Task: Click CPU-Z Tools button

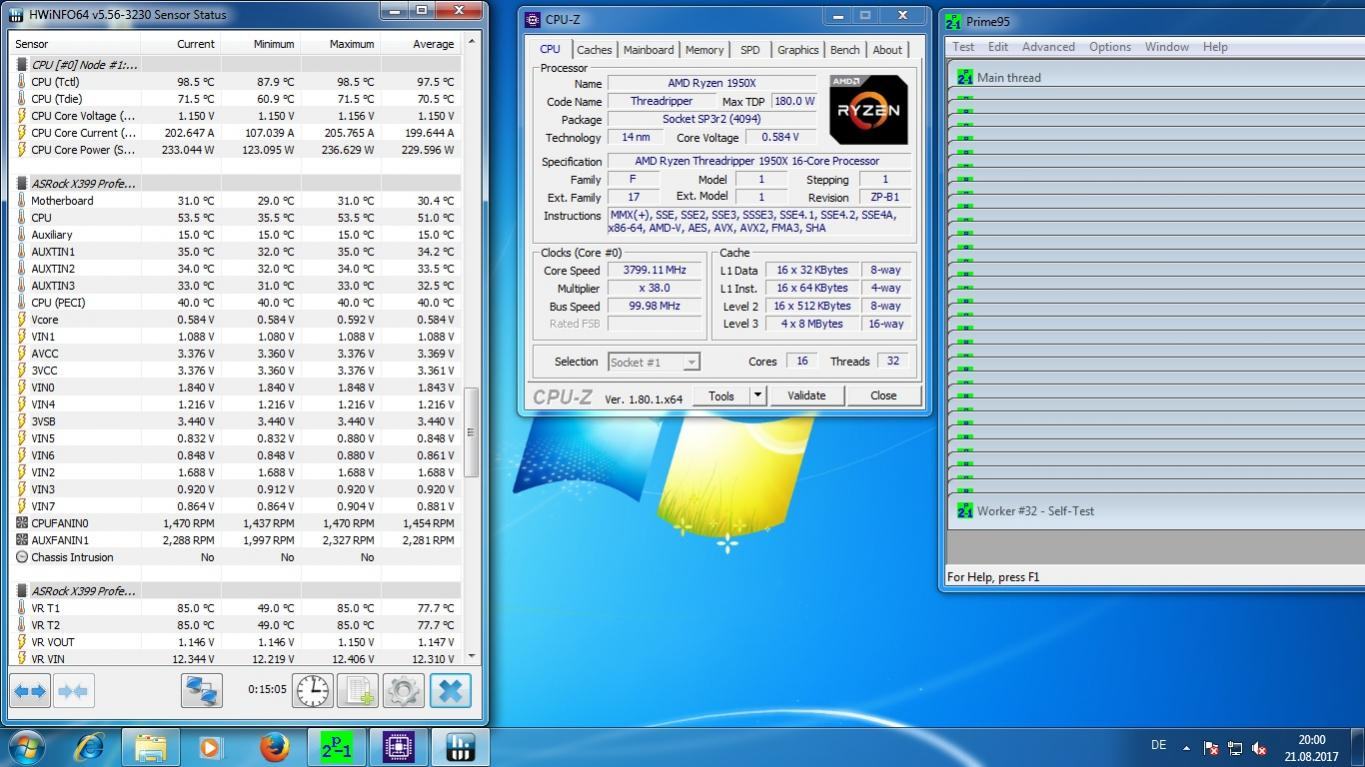Action: (721, 395)
